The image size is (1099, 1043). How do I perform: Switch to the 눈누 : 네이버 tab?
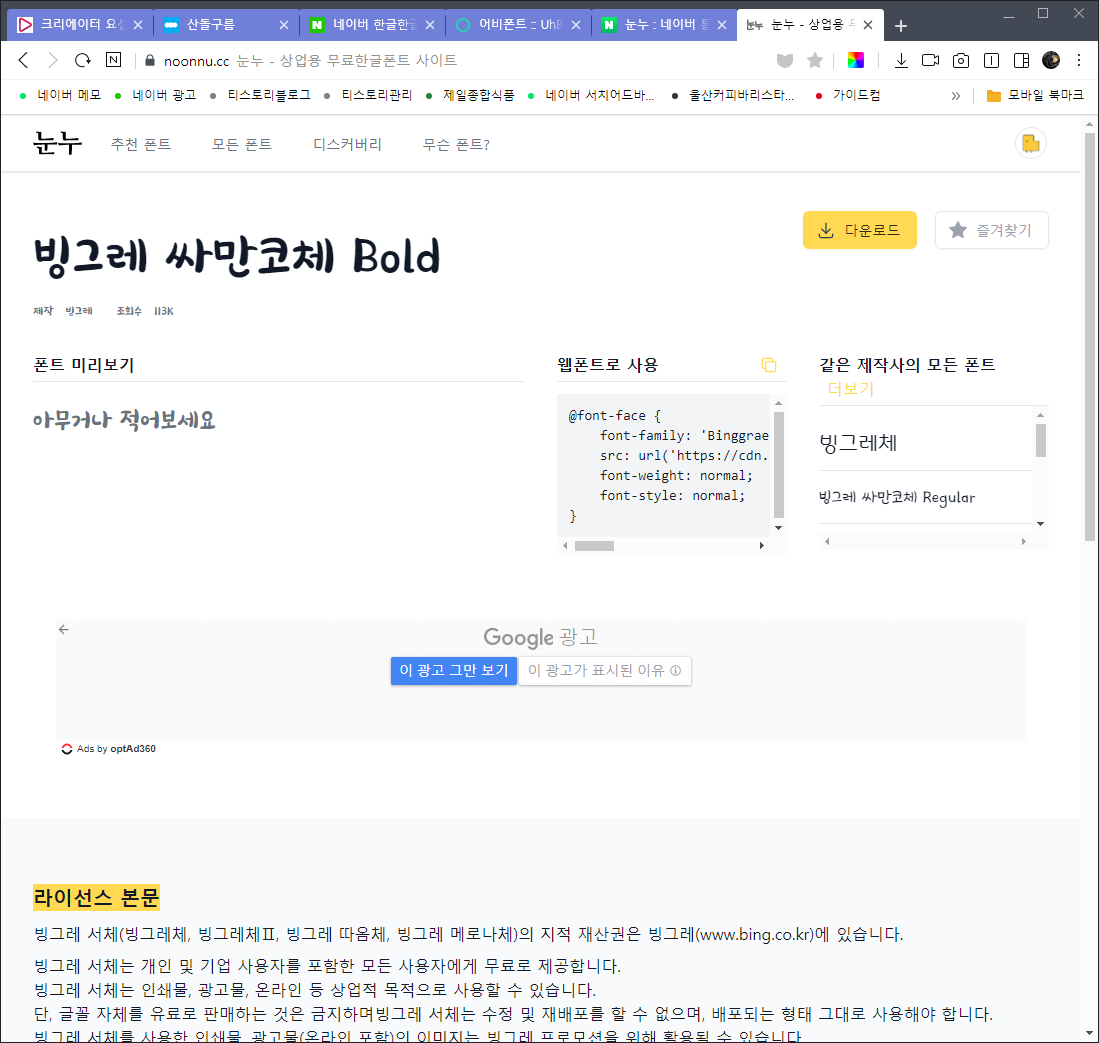point(665,25)
